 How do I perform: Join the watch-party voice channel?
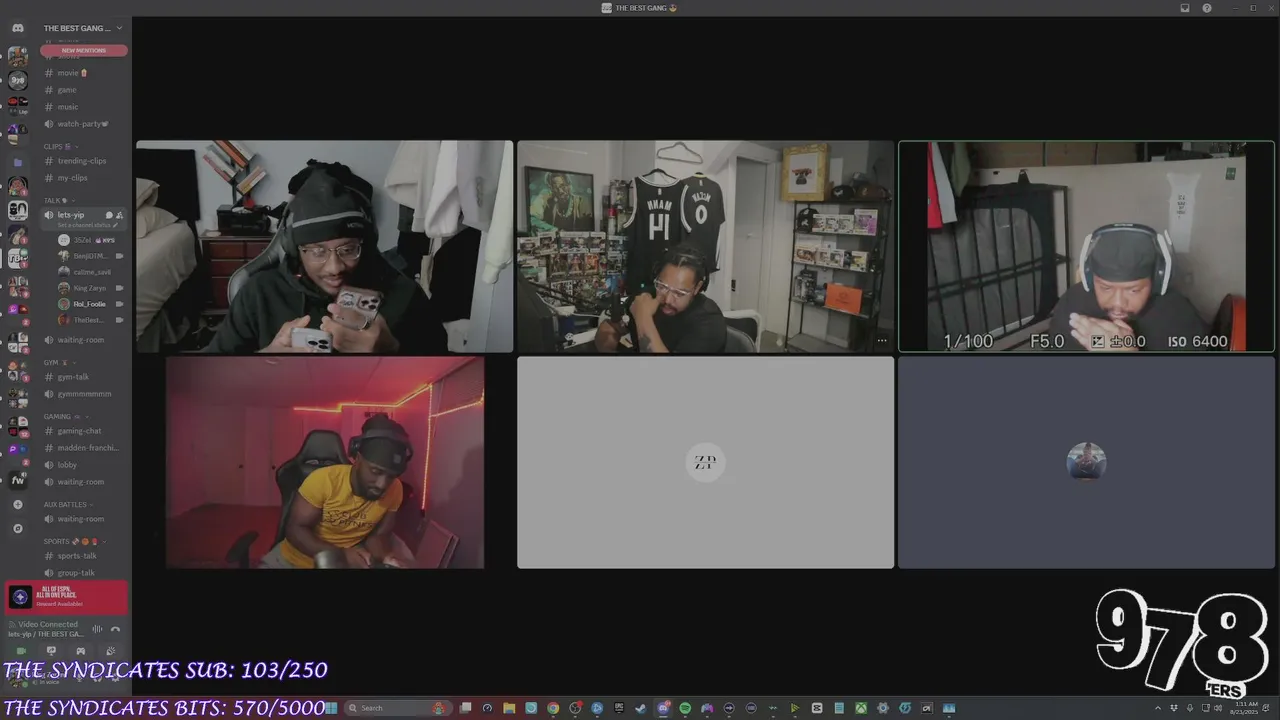coord(84,124)
